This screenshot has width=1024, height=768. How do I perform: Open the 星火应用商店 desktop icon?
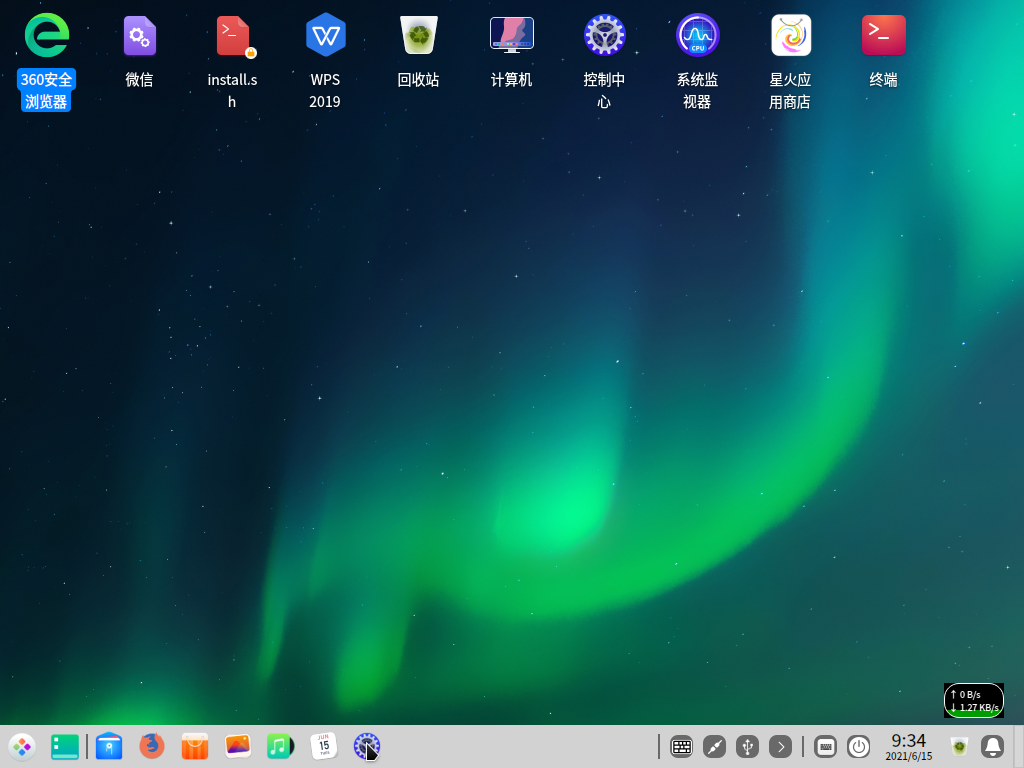pos(790,36)
